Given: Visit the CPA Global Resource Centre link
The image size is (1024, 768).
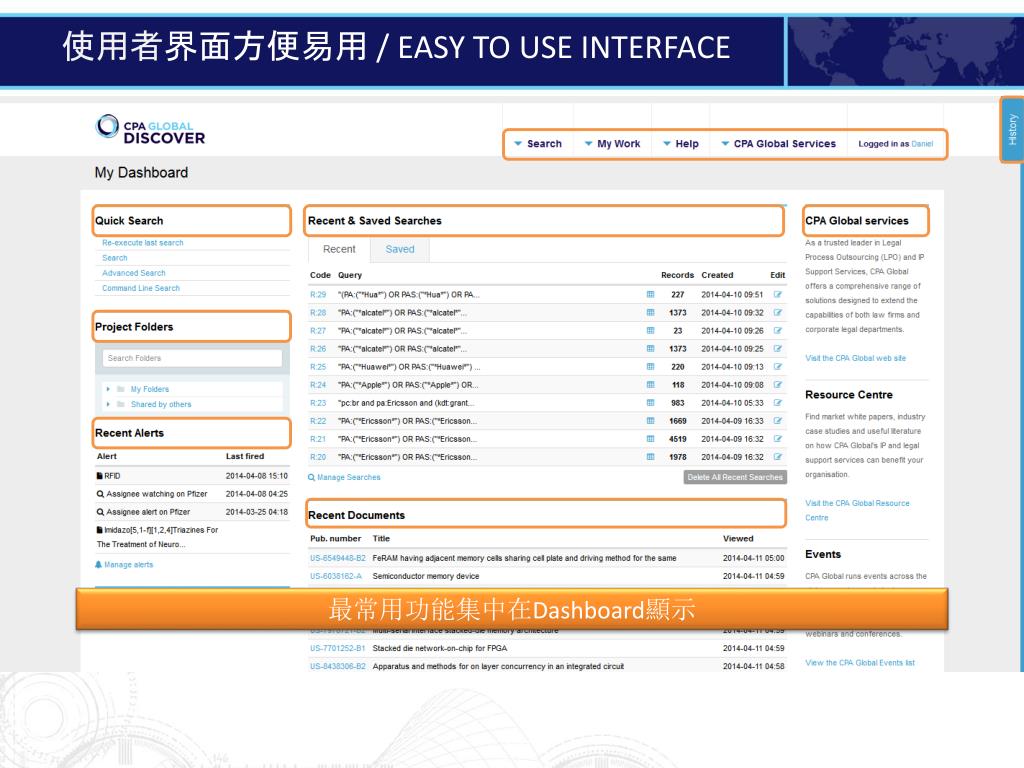Looking at the screenshot, I should click(x=857, y=510).
